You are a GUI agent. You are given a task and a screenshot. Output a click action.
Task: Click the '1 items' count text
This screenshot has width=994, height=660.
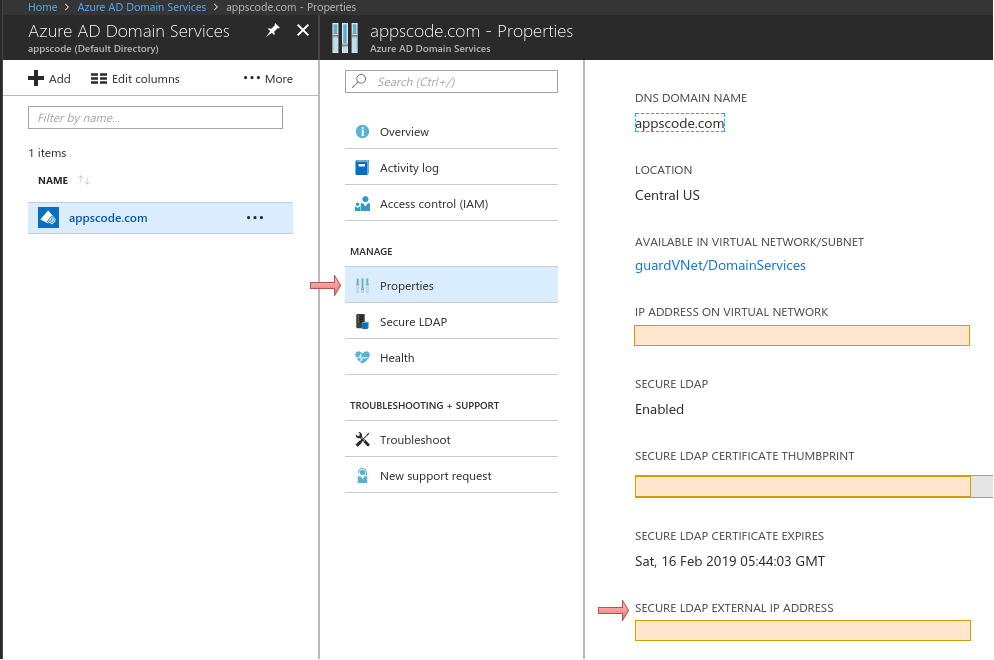pyautogui.click(x=47, y=153)
